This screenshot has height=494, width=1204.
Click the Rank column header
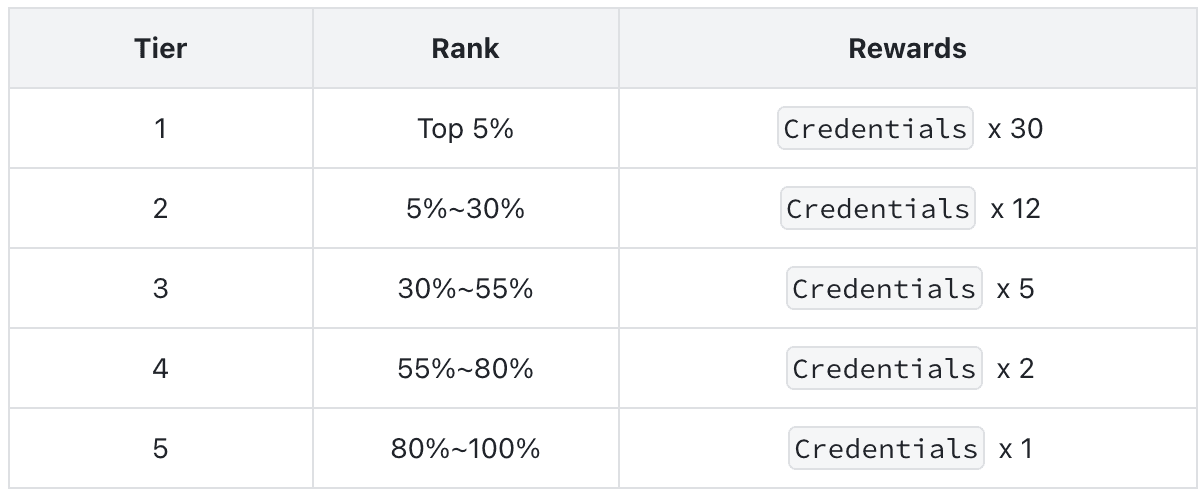click(465, 49)
